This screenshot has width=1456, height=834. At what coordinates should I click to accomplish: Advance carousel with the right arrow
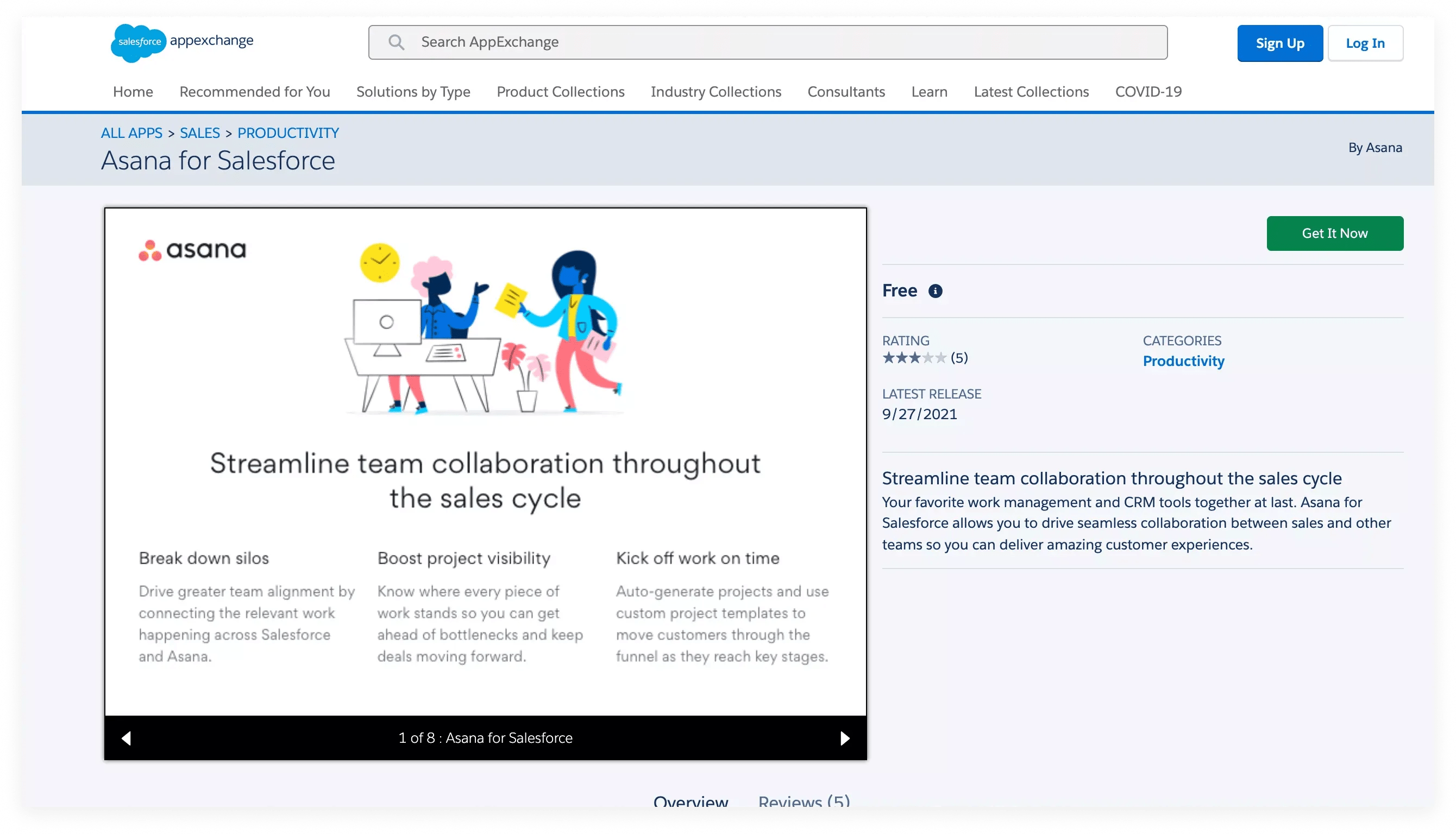pyautogui.click(x=844, y=738)
